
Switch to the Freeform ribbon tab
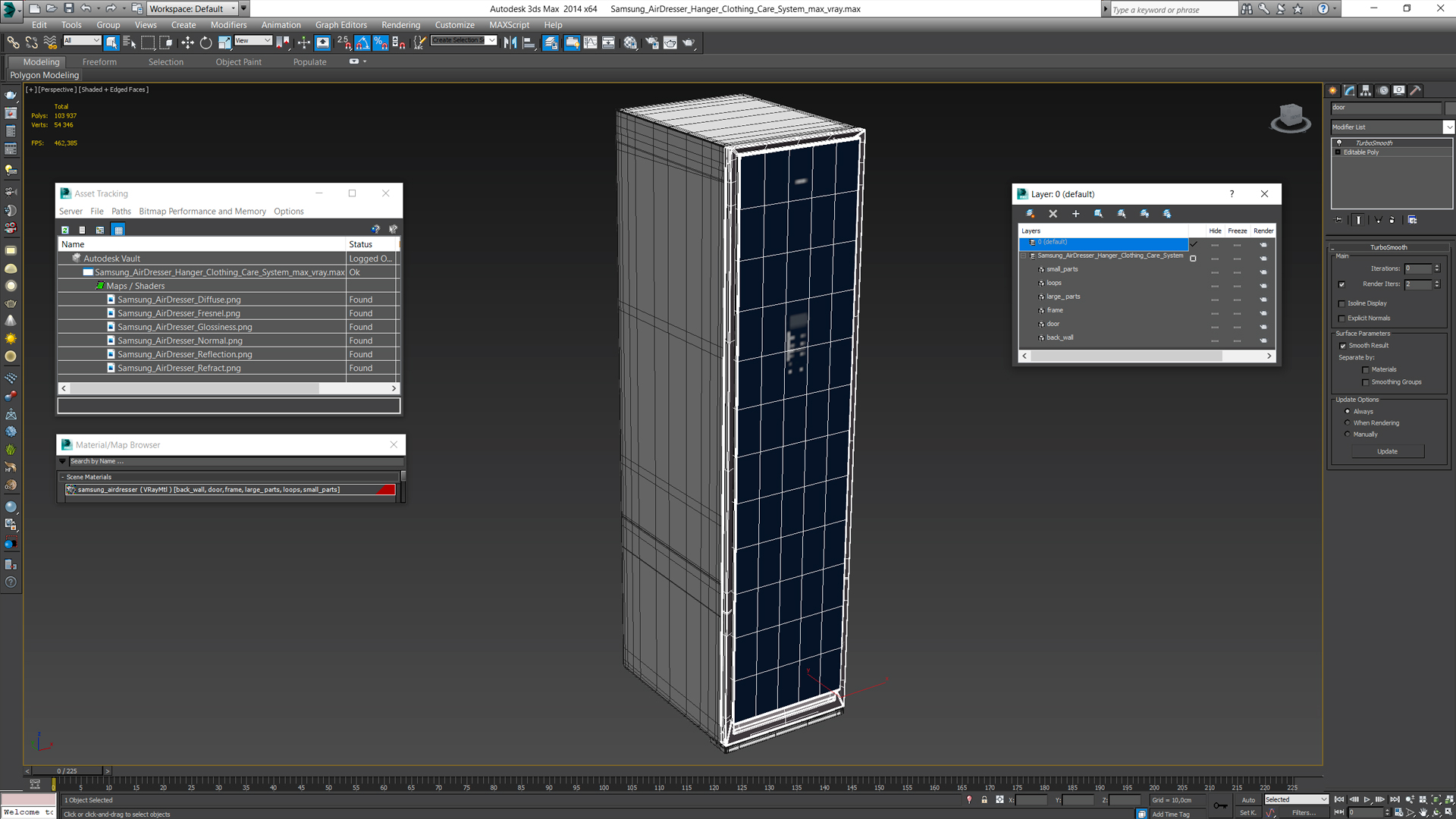99,62
